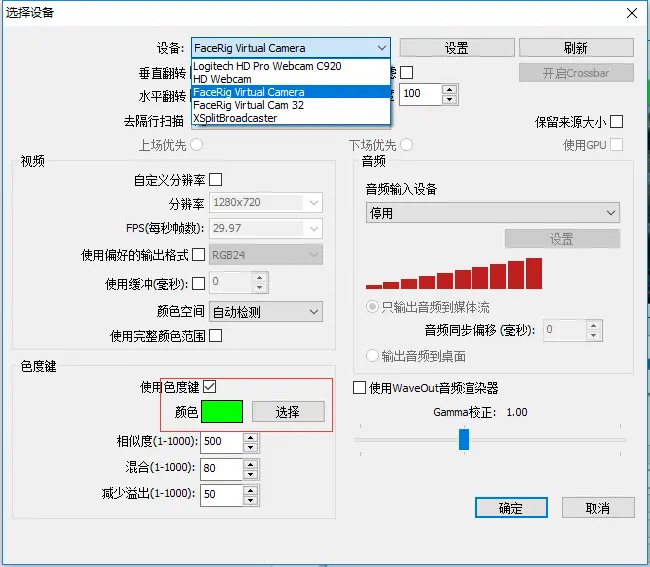Open the 分辨率 1280x720 dropdown
Image resolution: width=650 pixels, height=567 pixels.
266,203
